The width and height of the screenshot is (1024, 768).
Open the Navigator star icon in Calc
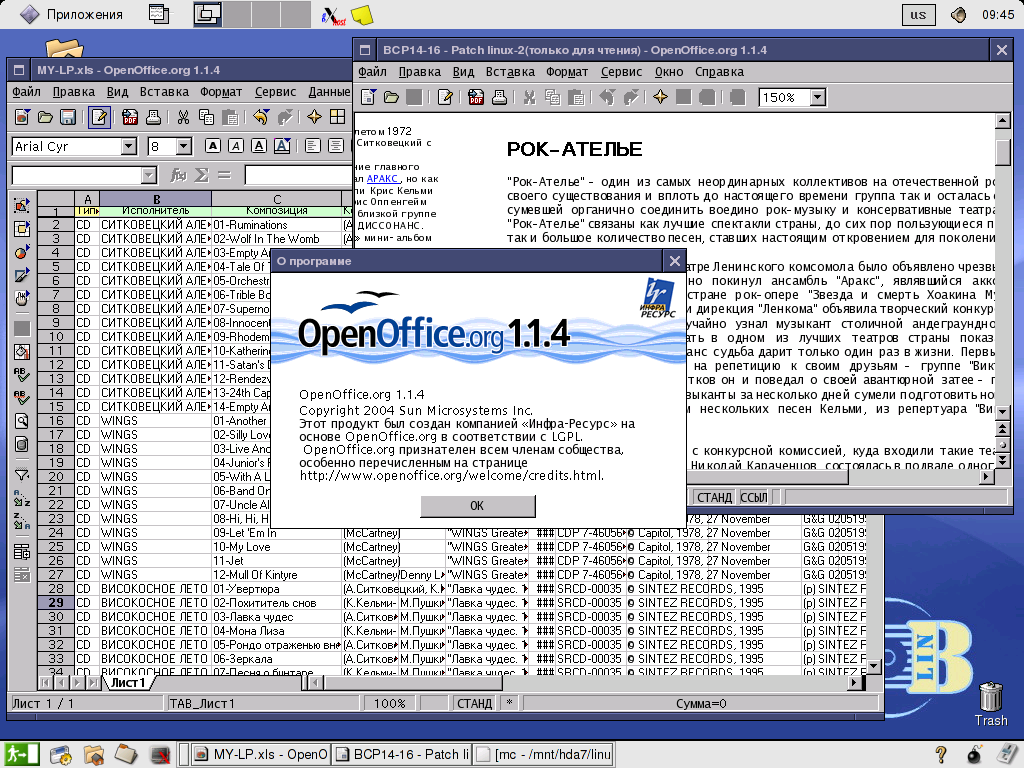pos(314,118)
